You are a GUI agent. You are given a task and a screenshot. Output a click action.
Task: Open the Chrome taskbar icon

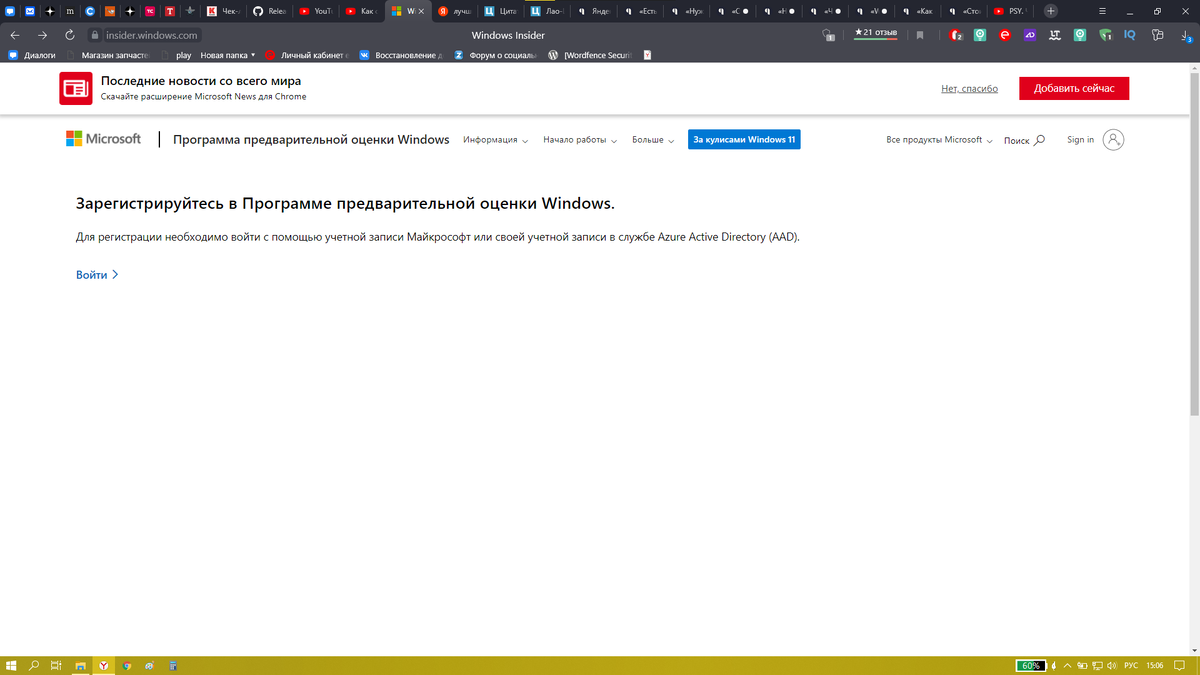(x=127, y=665)
